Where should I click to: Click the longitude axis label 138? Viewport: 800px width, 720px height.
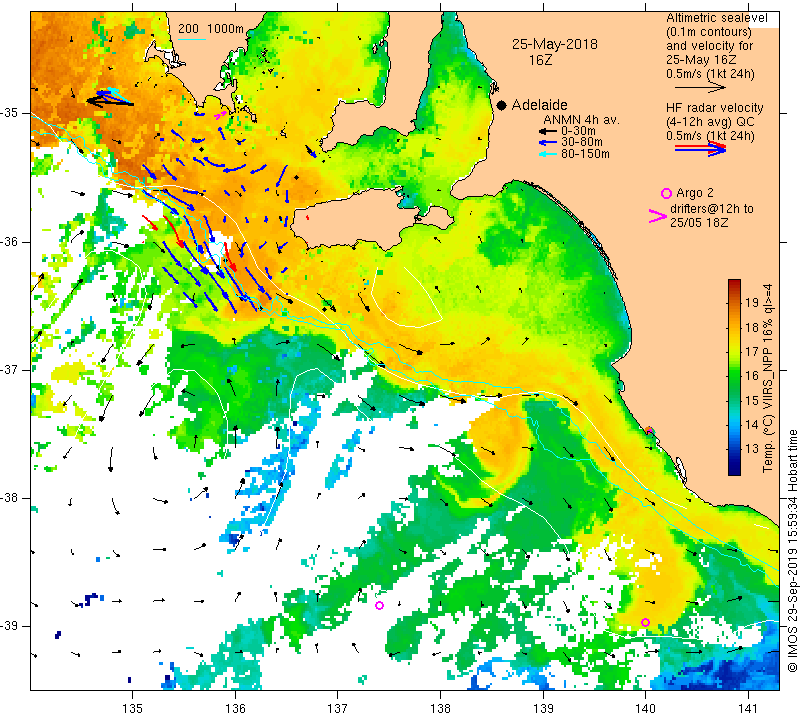coord(440,709)
